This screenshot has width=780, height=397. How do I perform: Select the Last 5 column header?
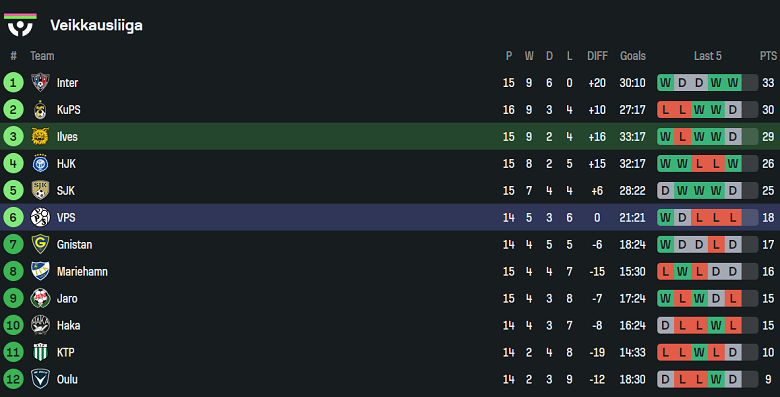[x=707, y=56]
